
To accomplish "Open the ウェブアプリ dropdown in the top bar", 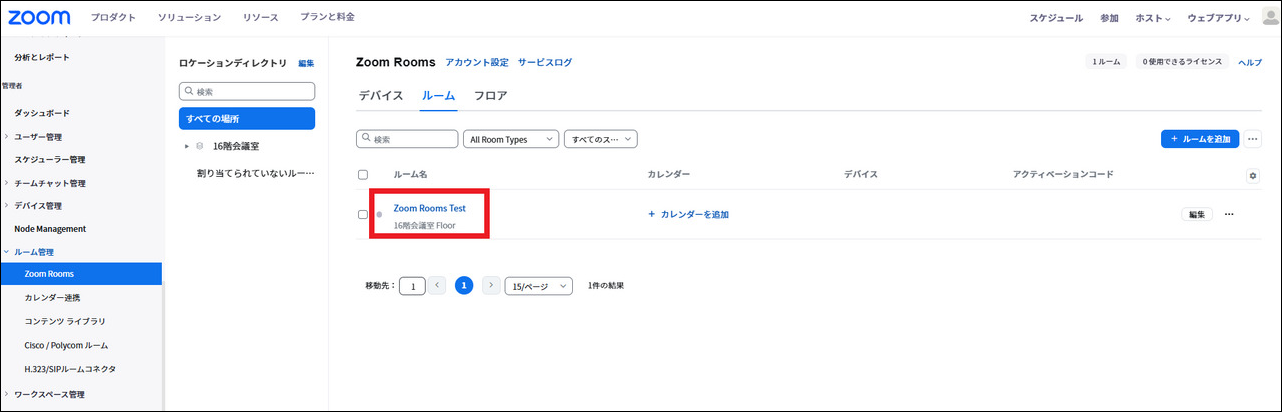I will click(1218, 18).
